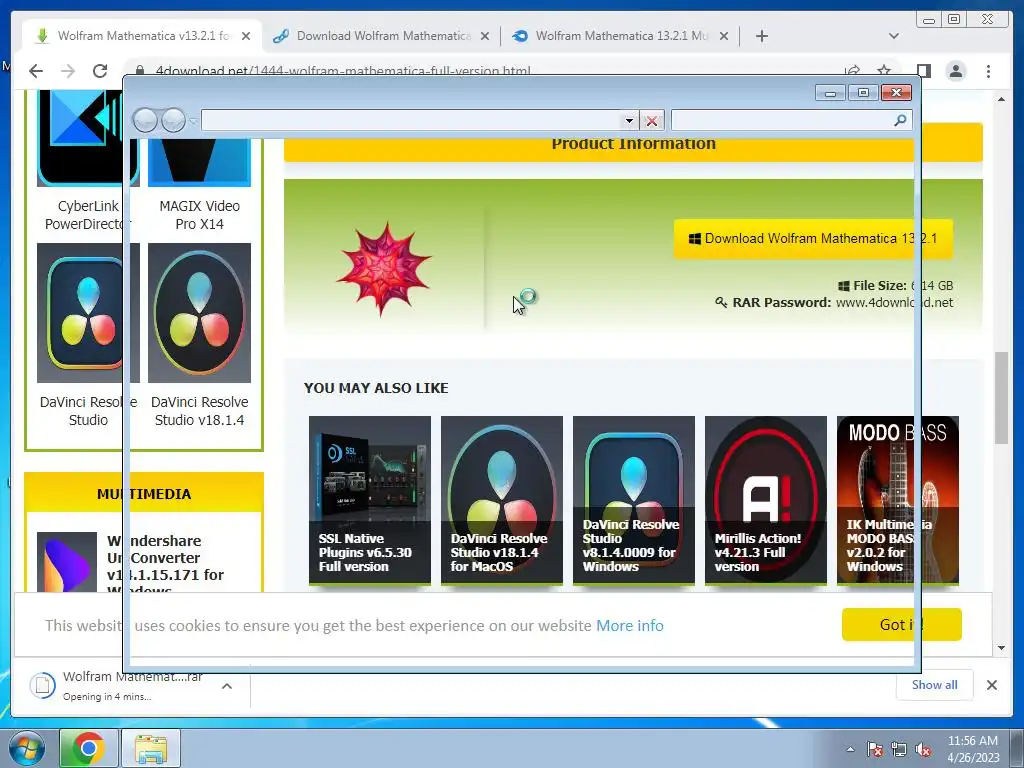1024x768 pixels.
Task: Reload the 4download page
Action: click(x=100, y=71)
